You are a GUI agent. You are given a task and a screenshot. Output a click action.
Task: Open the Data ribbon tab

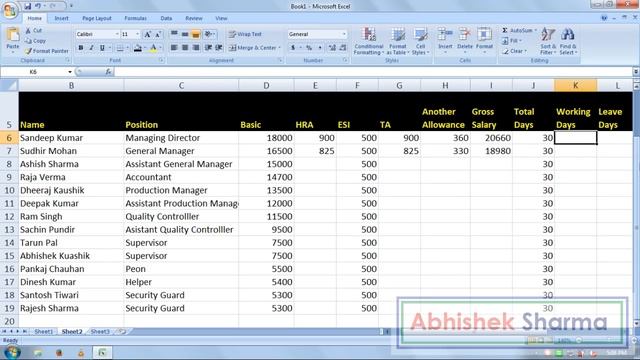[x=166, y=18]
